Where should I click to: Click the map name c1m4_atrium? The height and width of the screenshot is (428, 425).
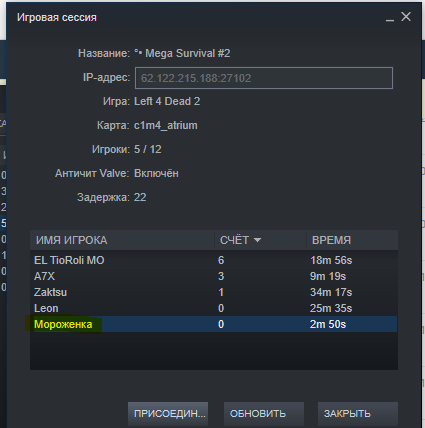tap(166, 126)
